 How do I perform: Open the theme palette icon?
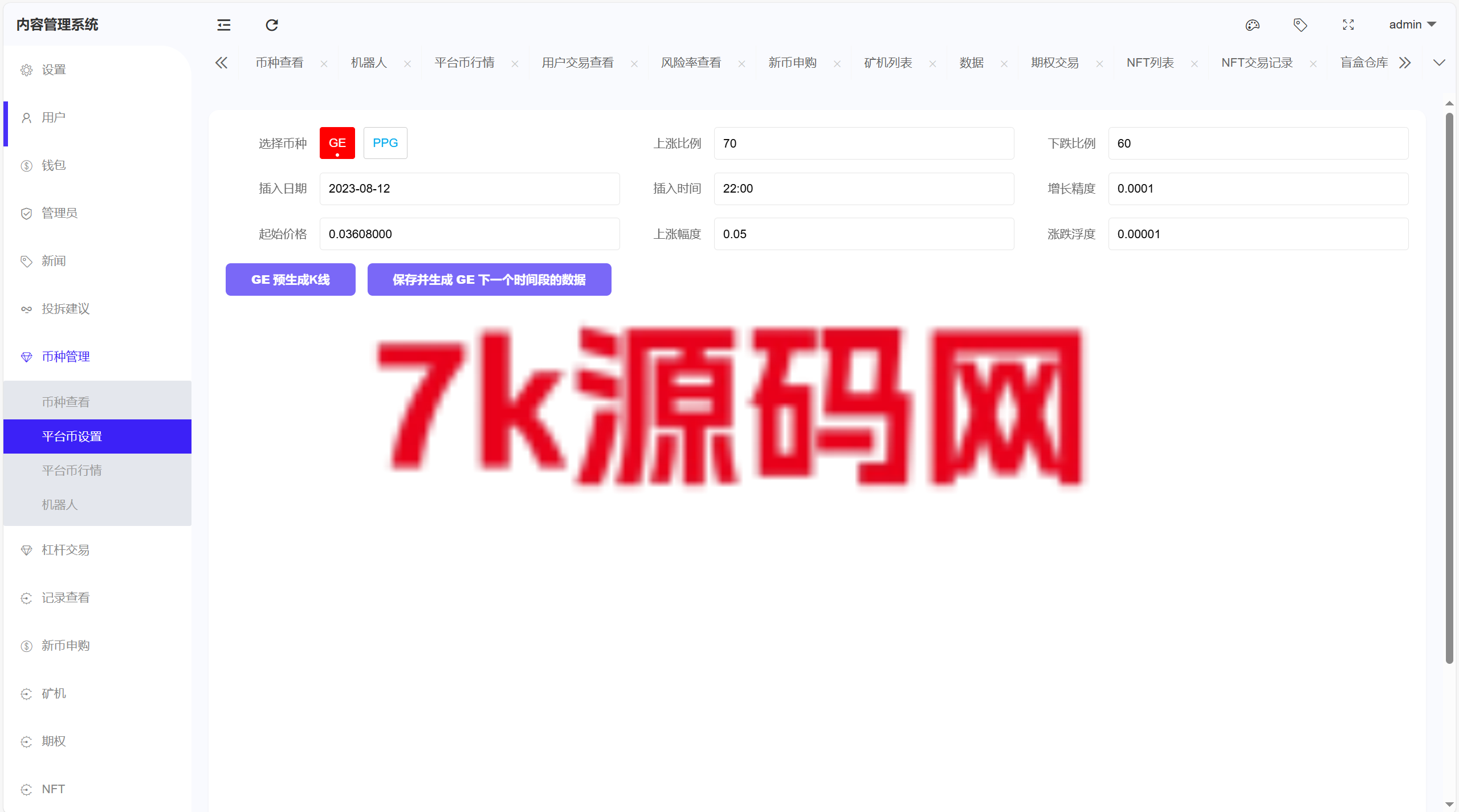pyautogui.click(x=1252, y=25)
